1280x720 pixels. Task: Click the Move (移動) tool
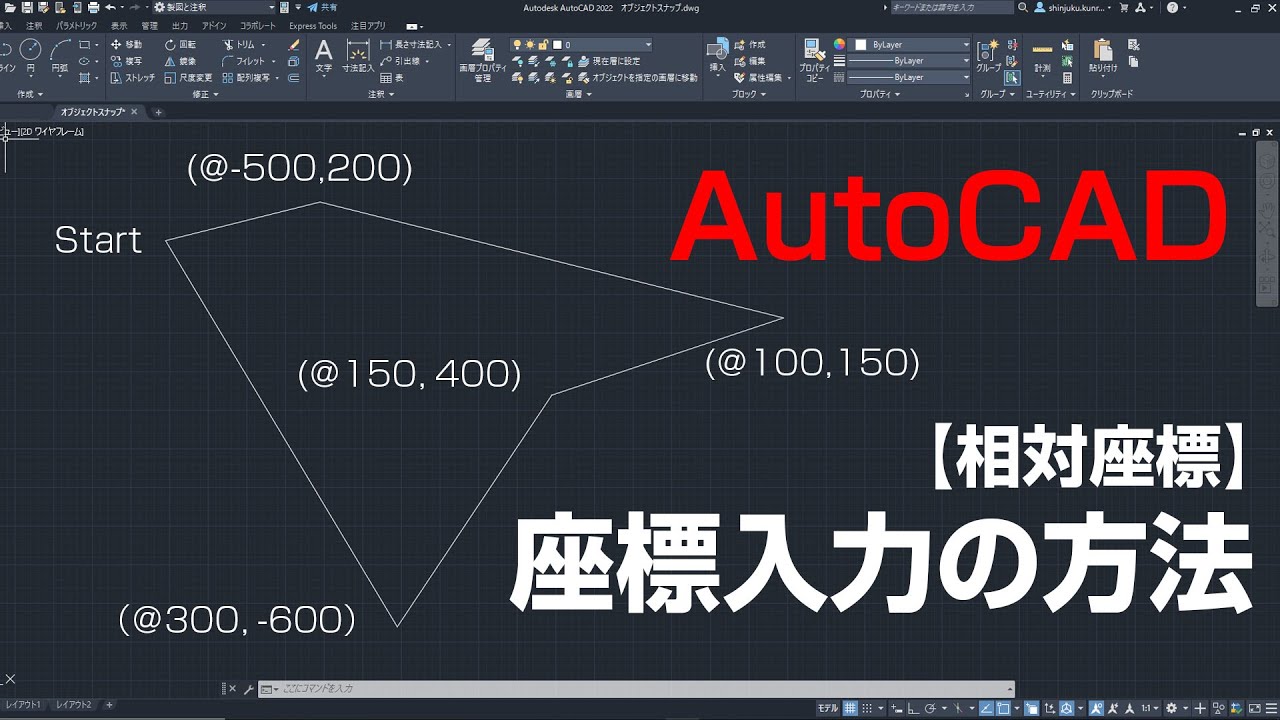point(126,45)
